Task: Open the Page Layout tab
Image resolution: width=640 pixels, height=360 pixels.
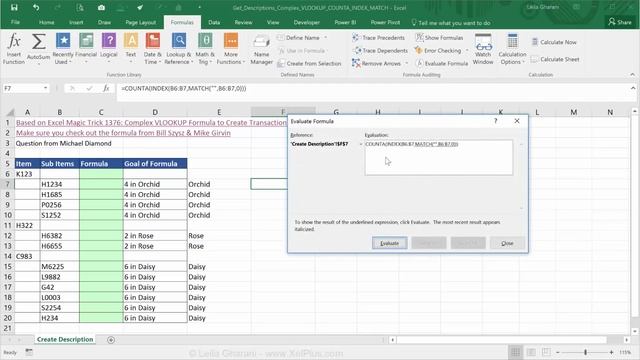Action: pos(140,22)
